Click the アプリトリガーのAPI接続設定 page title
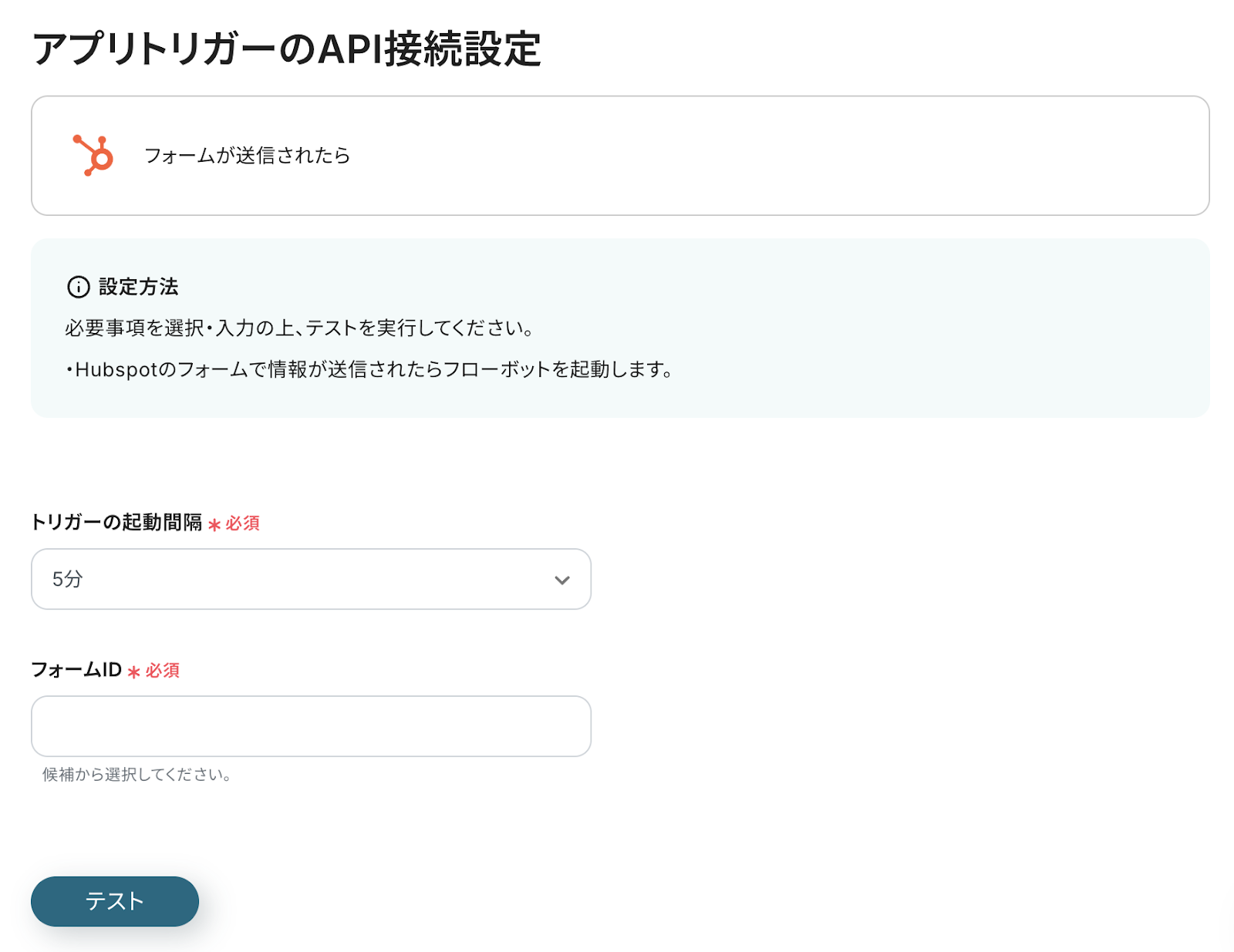 [x=286, y=49]
